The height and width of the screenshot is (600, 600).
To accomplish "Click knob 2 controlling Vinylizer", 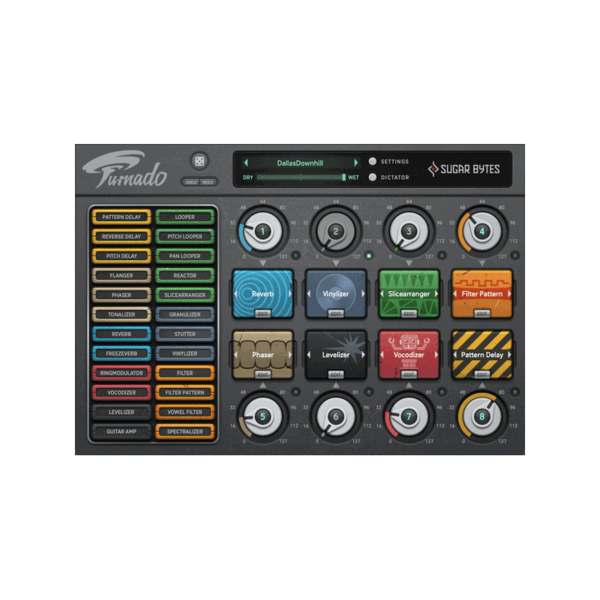I will tap(336, 231).
